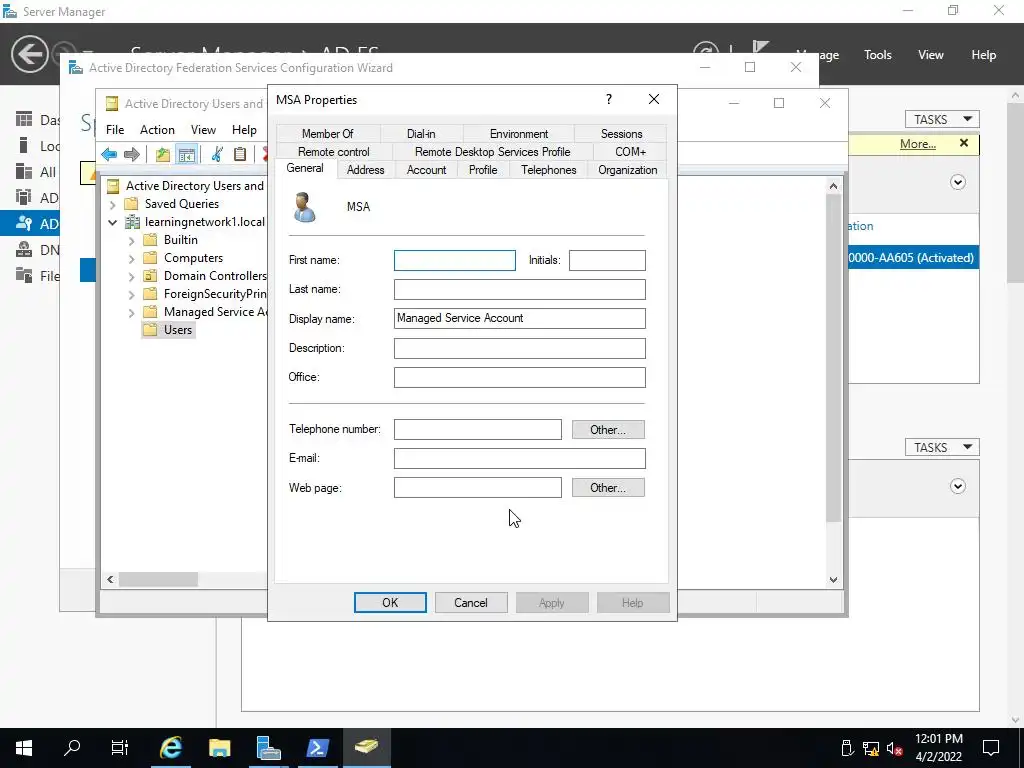Select the Dashboard icon in Server Manager sidebar
The image size is (1024, 768).
coord(24,120)
